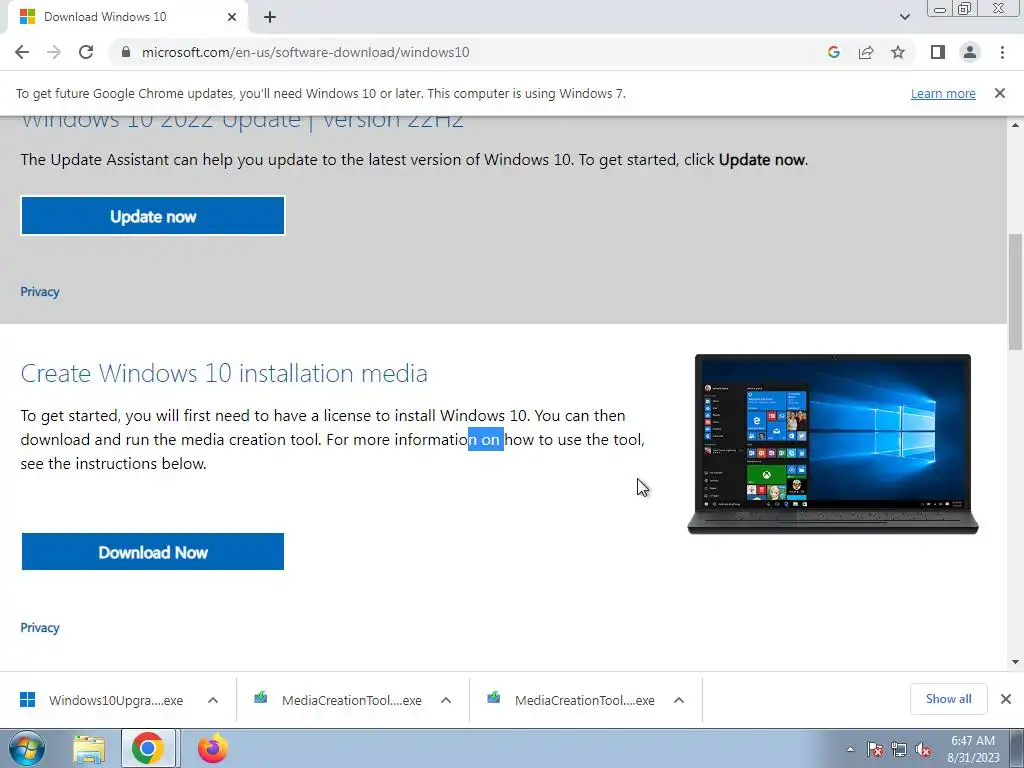The height and width of the screenshot is (768, 1024).
Task: View site information via lock icon
Action: tap(126, 52)
